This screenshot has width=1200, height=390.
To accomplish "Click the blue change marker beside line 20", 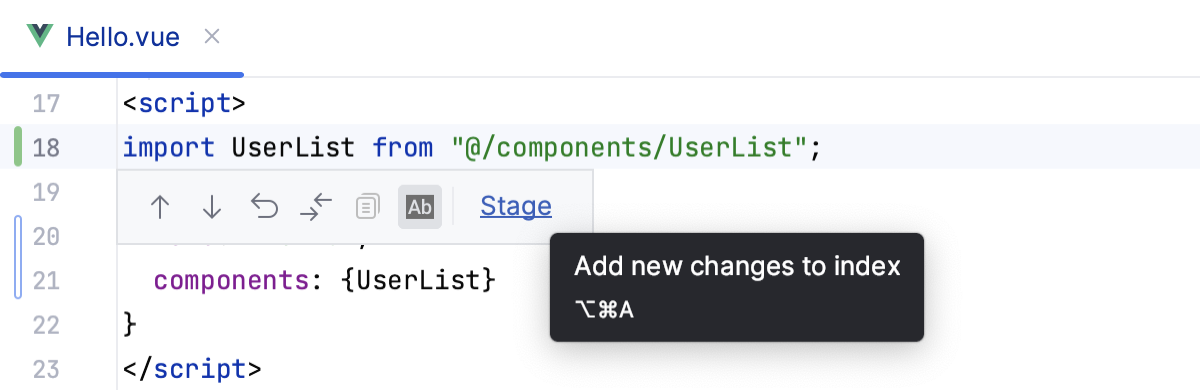I will [18, 257].
